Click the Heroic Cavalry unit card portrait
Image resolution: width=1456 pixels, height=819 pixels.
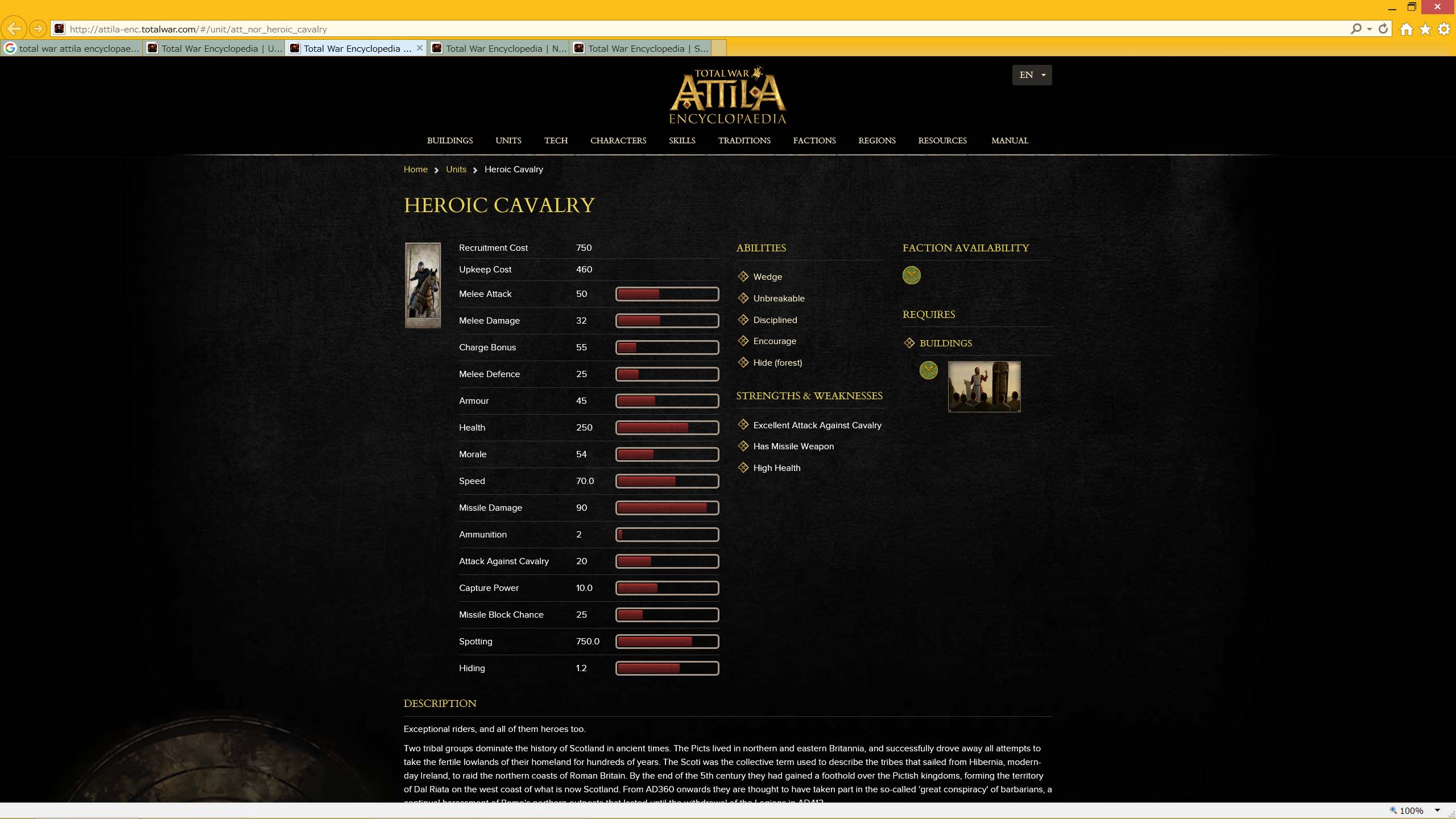pos(423,286)
